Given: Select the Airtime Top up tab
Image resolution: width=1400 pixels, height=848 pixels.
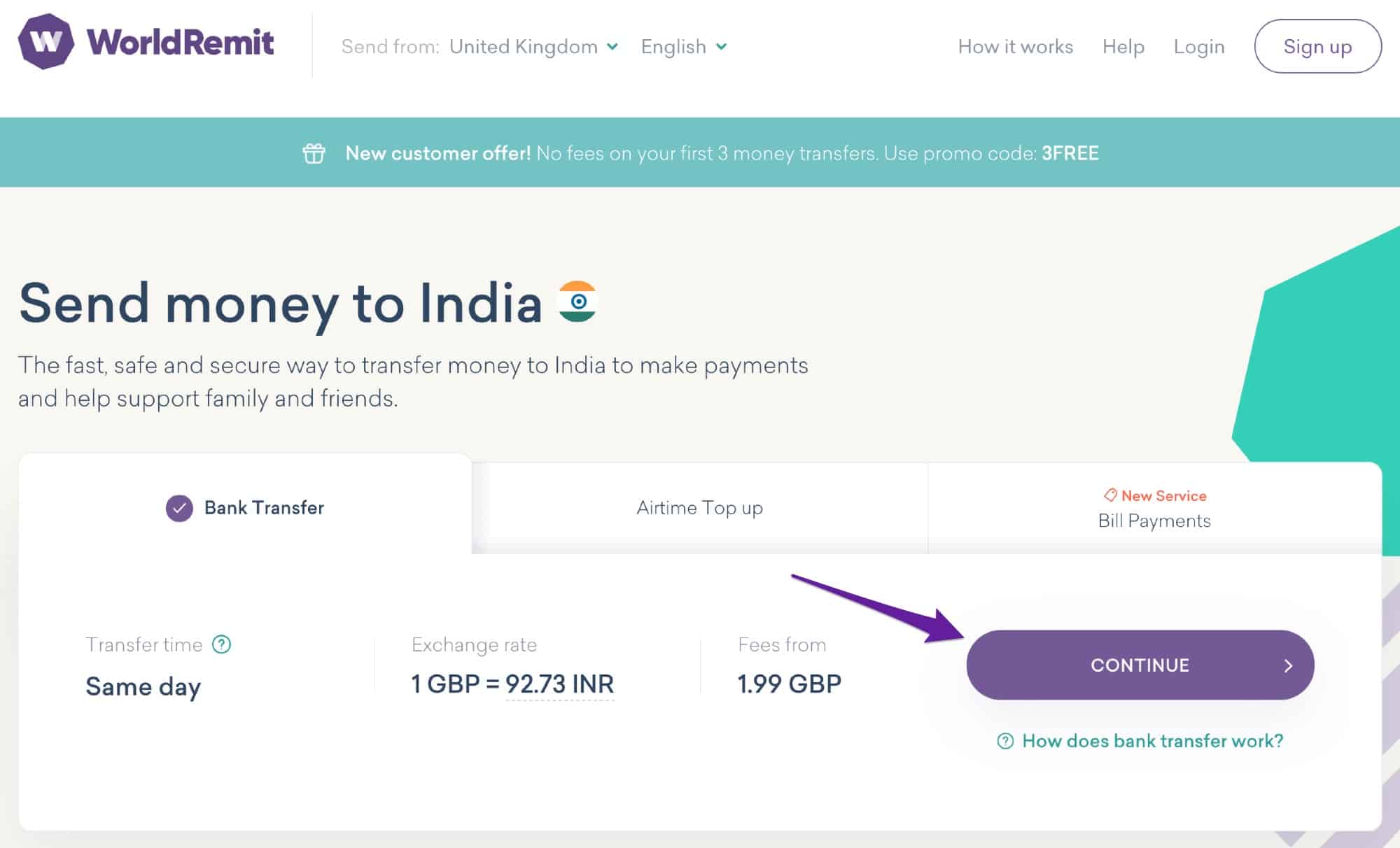Looking at the screenshot, I should (x=700, y=507).
